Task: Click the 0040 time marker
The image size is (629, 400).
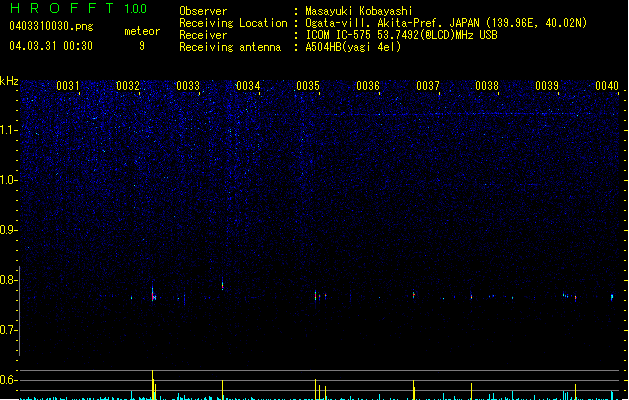Action: coord(607,85)
